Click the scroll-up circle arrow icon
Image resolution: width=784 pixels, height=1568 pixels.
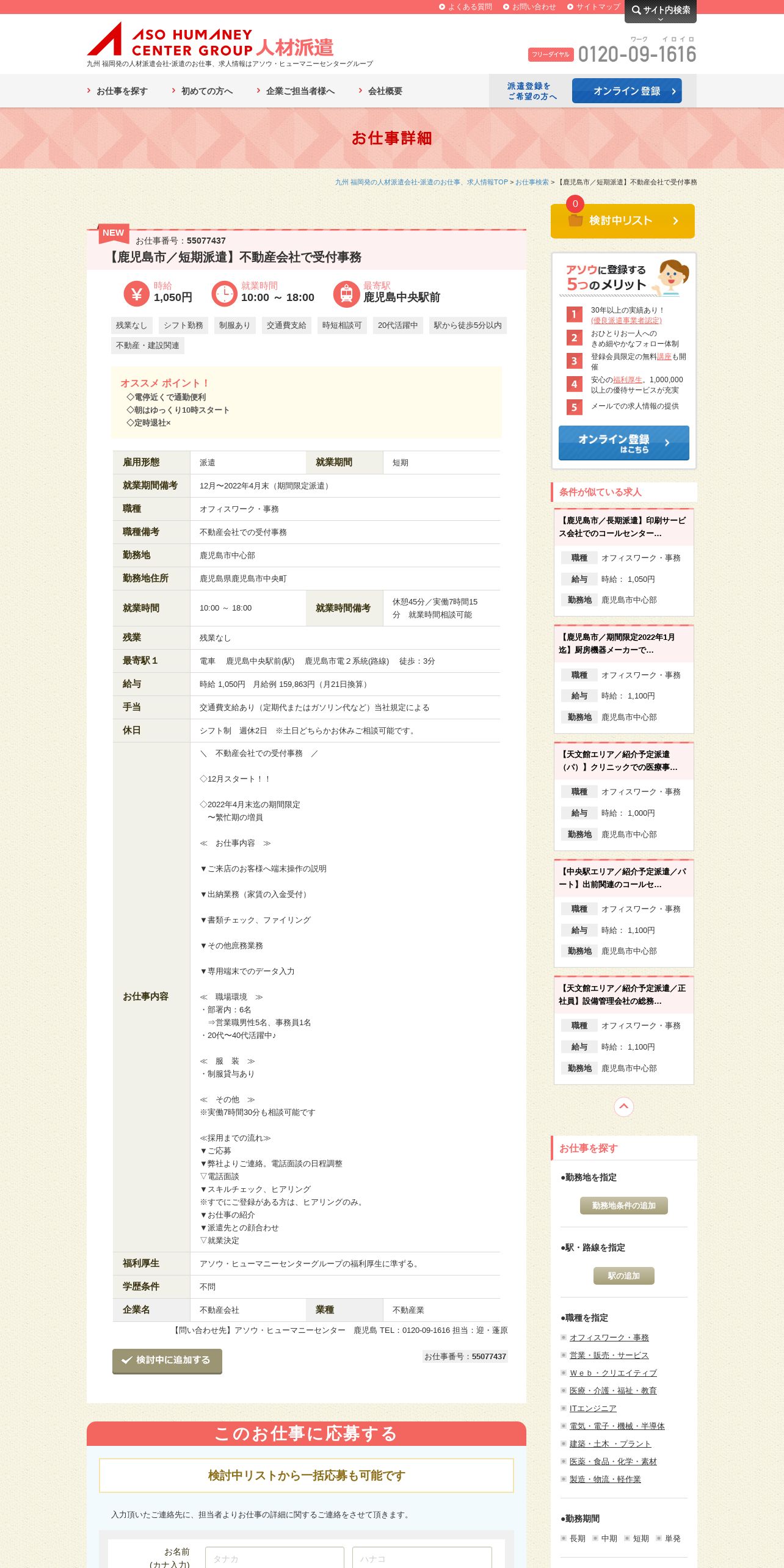click(623, 1106)
